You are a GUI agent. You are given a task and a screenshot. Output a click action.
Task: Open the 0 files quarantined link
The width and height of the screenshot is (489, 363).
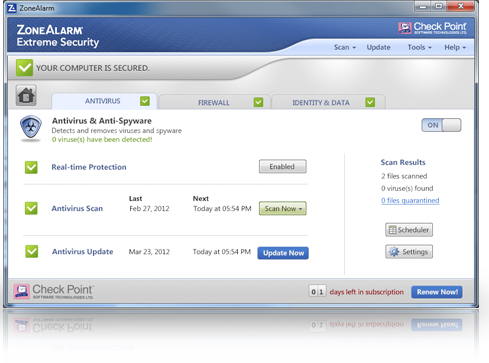click(410, 200)
